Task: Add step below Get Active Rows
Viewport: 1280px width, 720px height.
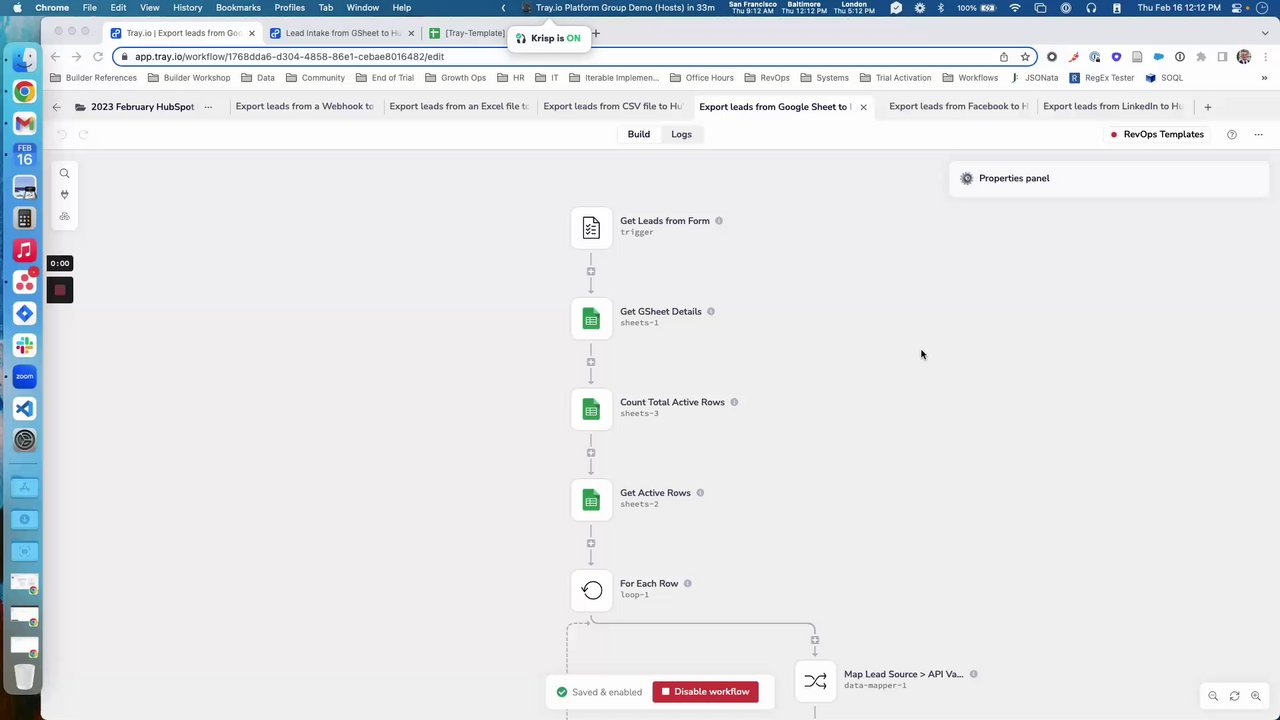Action: coord(591,544)
